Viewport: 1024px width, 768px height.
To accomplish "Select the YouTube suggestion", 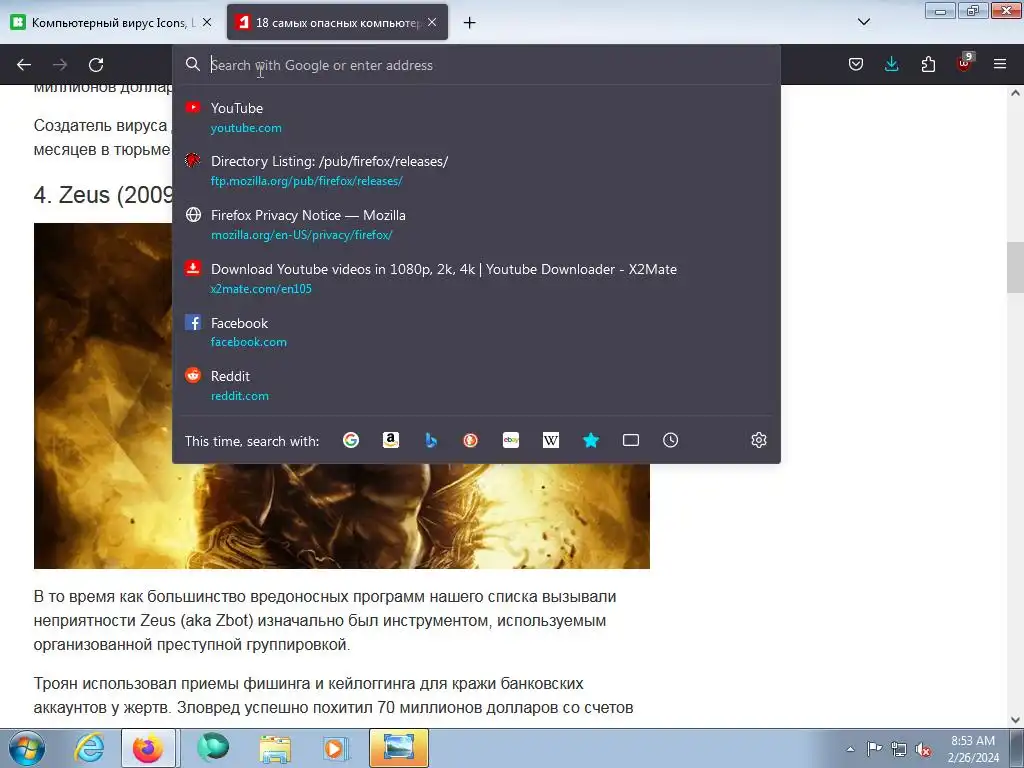I will point(477,118).
